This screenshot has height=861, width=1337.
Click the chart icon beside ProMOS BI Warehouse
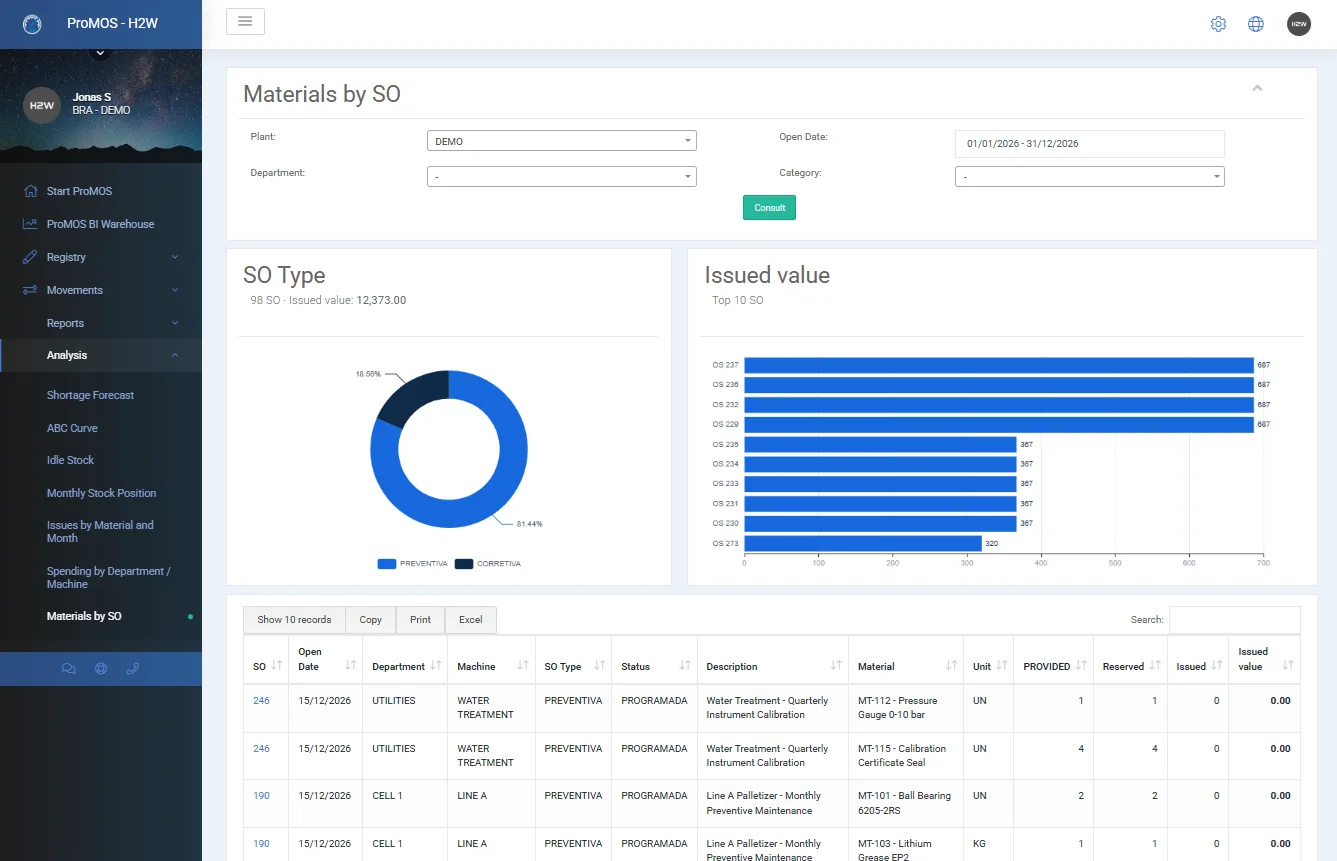click(x=30, y=224)
